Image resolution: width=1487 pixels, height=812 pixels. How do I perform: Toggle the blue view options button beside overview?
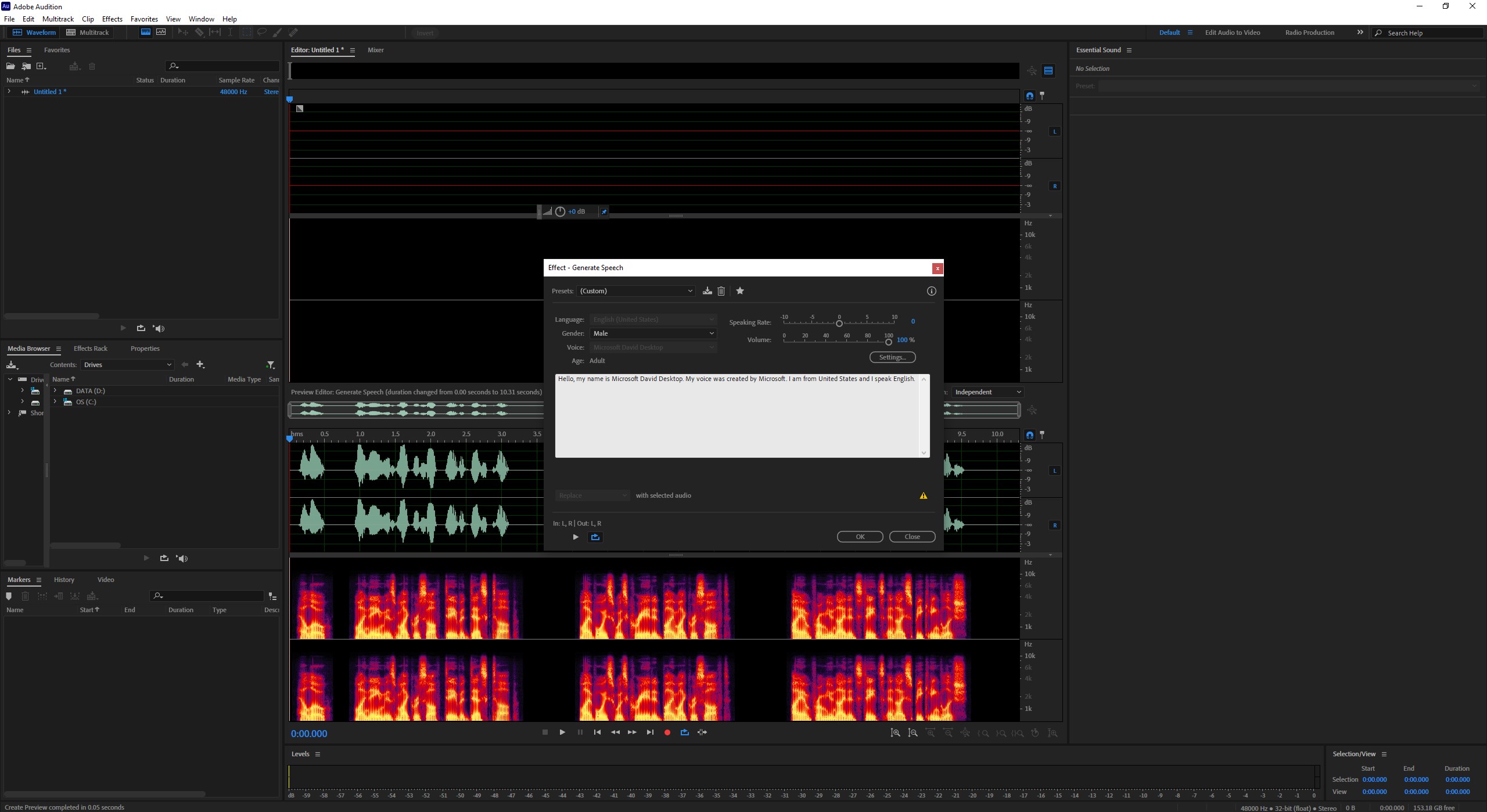click(1048, 71)
